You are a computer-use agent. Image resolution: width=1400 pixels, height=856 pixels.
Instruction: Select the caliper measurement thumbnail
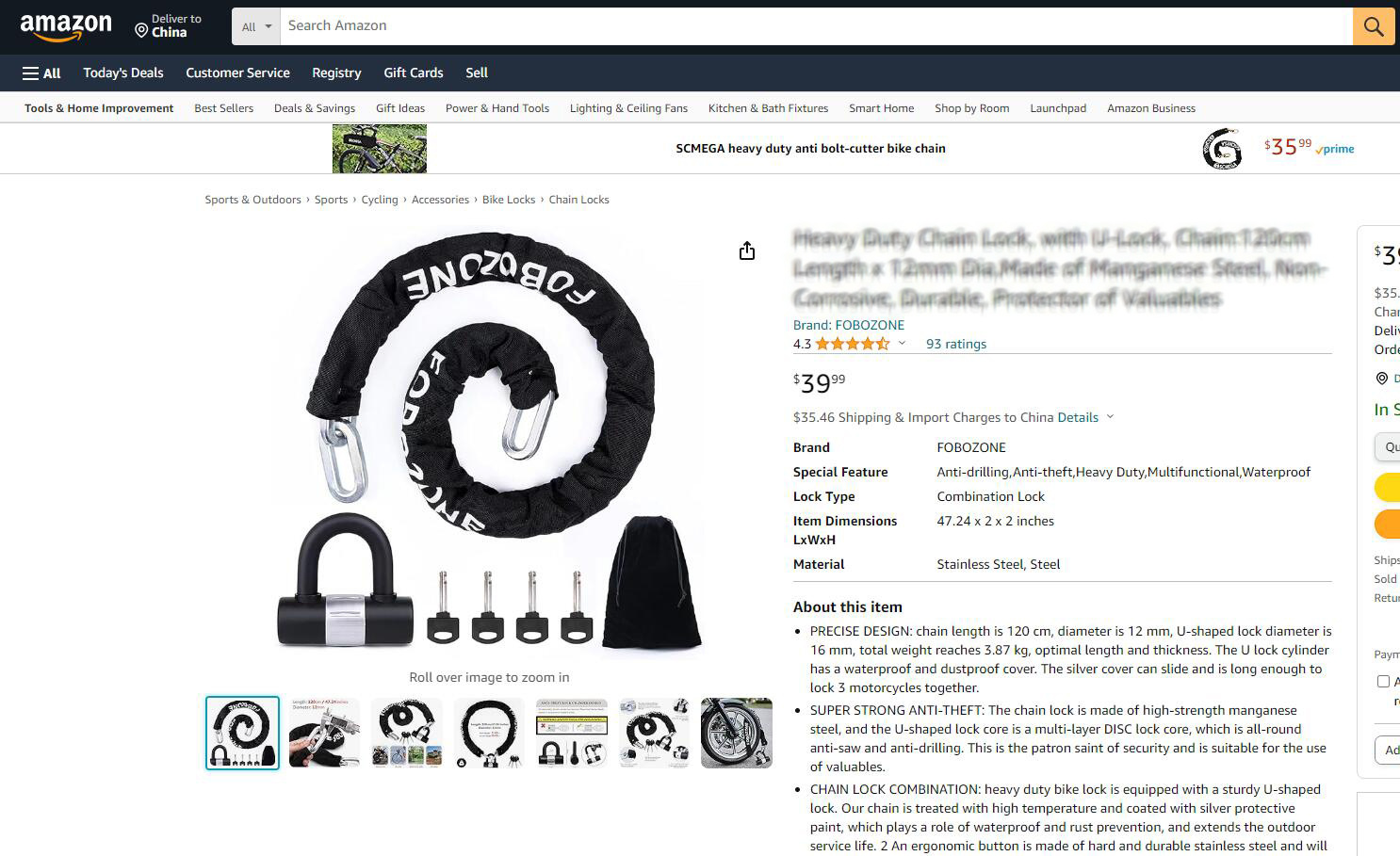[x=324, y=733]
